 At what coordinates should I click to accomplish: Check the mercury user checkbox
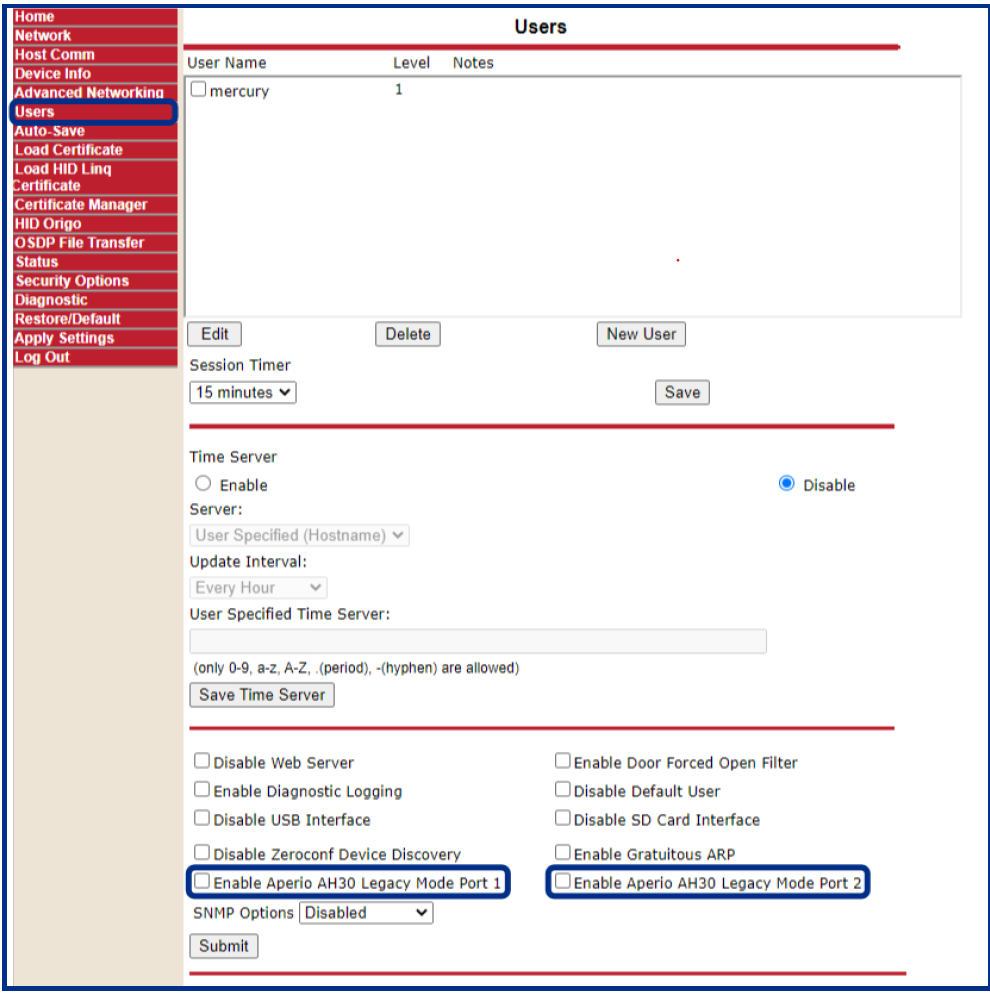198,90
